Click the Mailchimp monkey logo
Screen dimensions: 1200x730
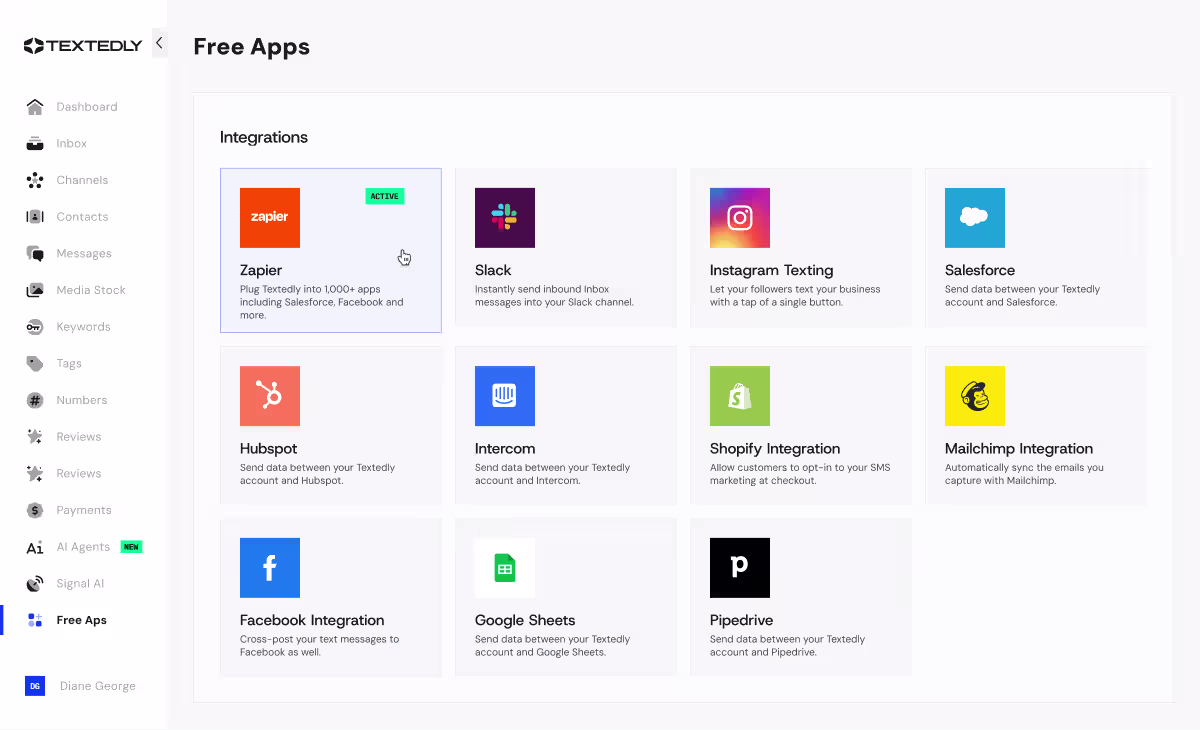(x=975, y=396)
